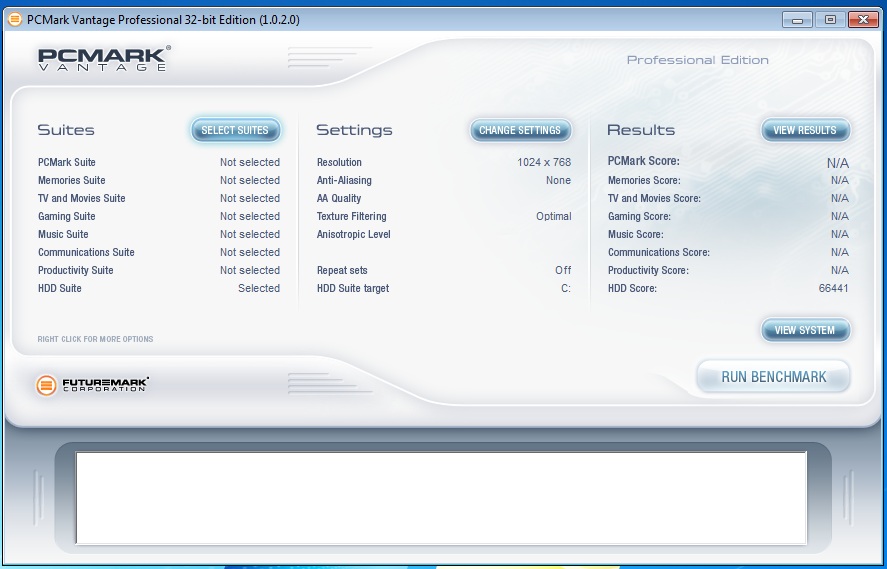This screenshot has width=887, height=569.
Task: Click the Music Suite label
Action: tap(63, 234)
